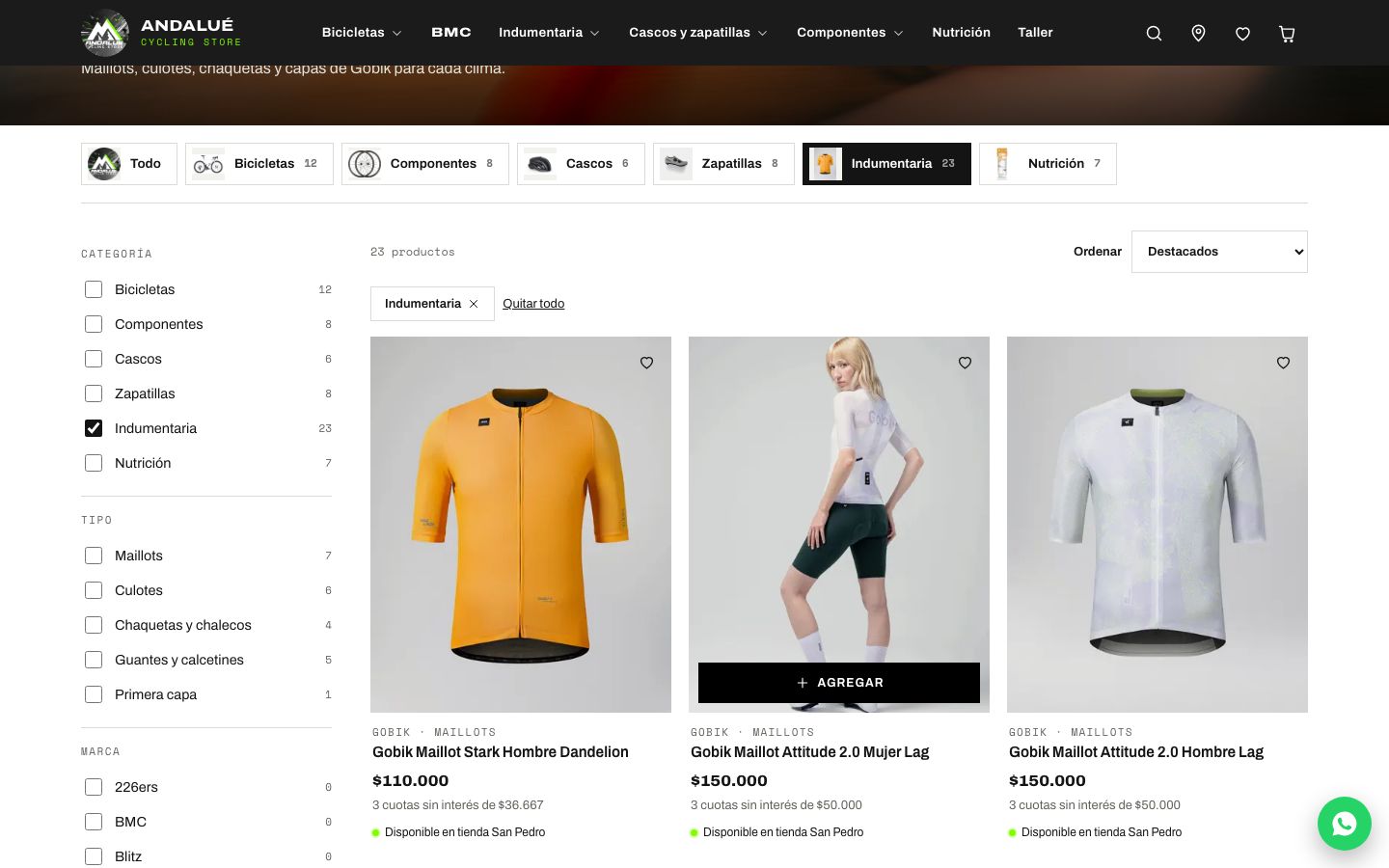Favorite the Stark Hombre Dandelion jersey heart
Screen dimensions: 1389x868
click(x=647, y=363)
